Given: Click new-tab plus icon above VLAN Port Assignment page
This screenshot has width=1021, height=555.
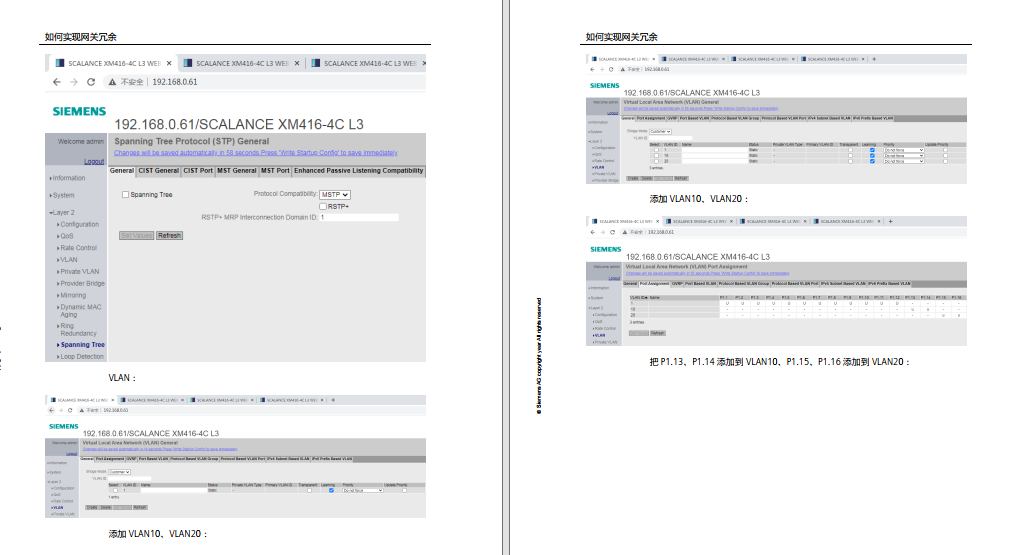Looking at the screenshot, I should 890,221.
